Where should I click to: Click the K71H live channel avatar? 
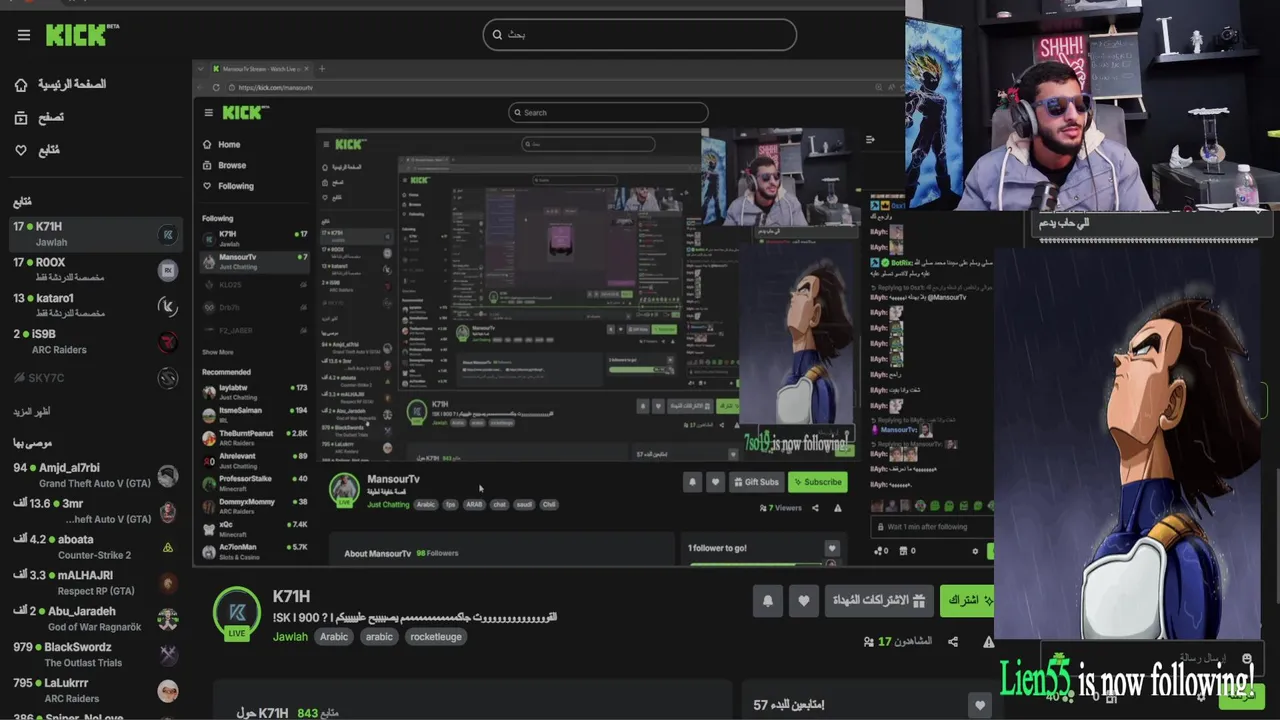(x=237, y=613)
